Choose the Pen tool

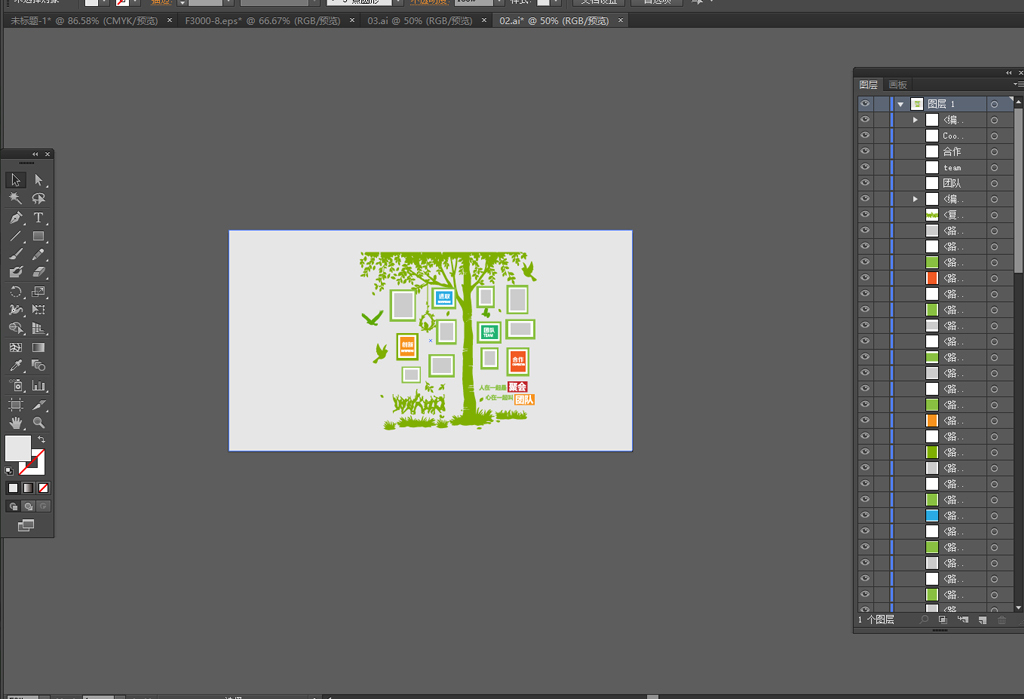(16, 218)
